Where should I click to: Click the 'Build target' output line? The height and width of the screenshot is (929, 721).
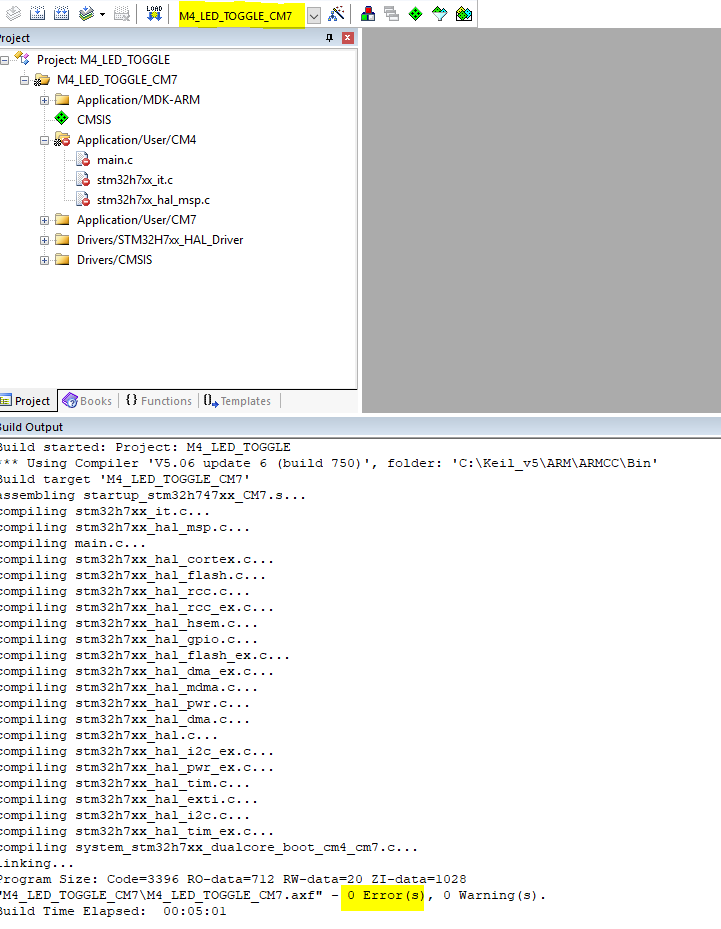point(124,479)
